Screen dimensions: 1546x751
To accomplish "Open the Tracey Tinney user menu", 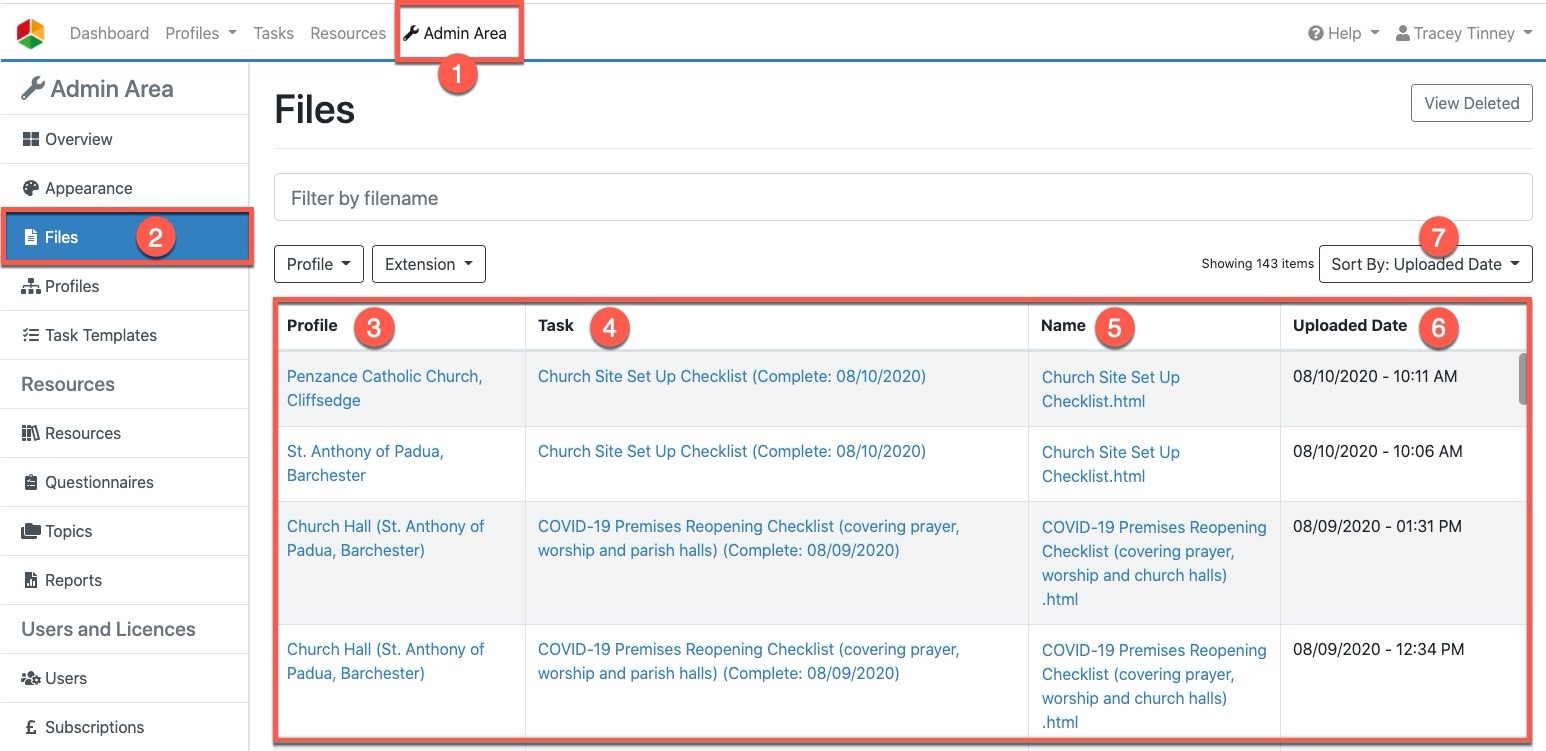I will [x=1463, y=33].
